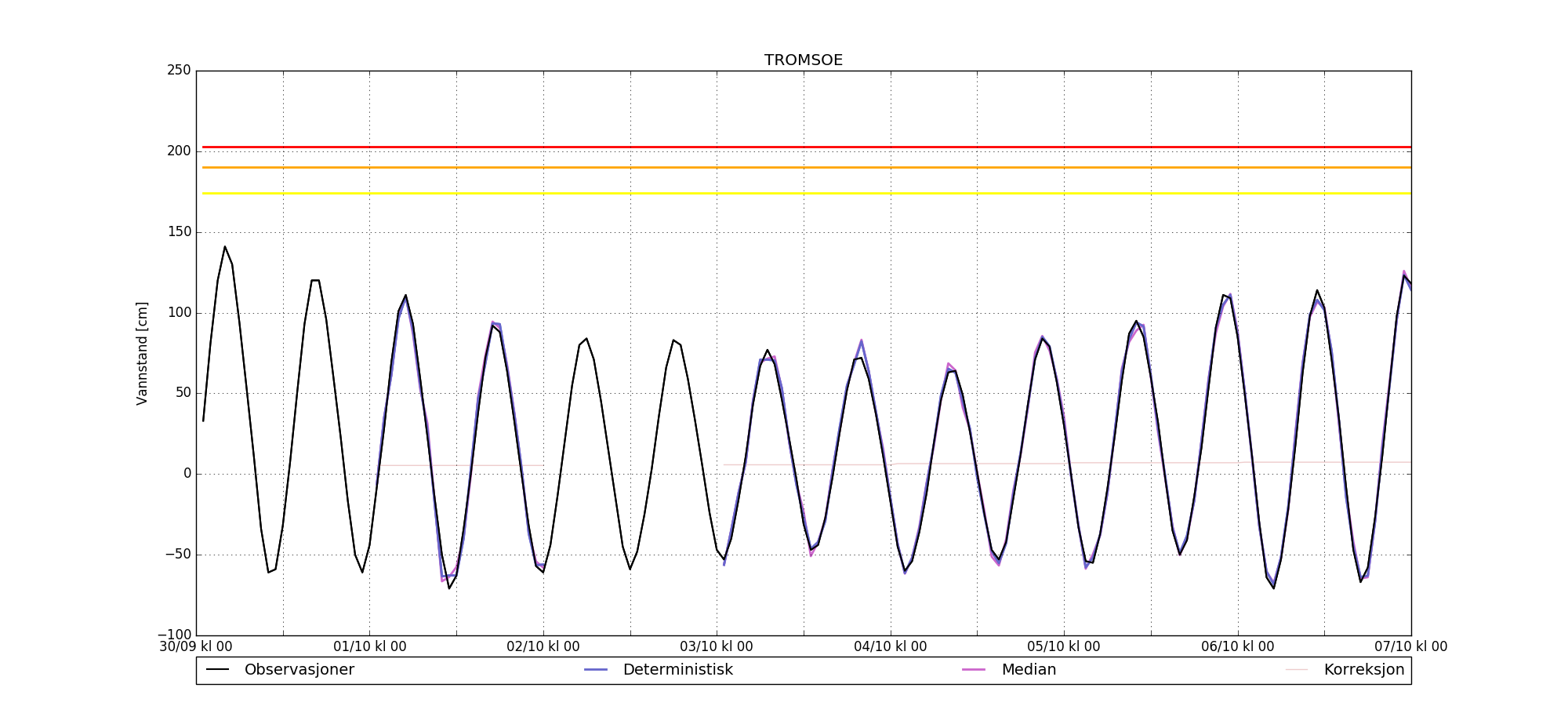1568x706 pixels.
Task: Click the 250 y-axis tick label
Action: (179, 71)
